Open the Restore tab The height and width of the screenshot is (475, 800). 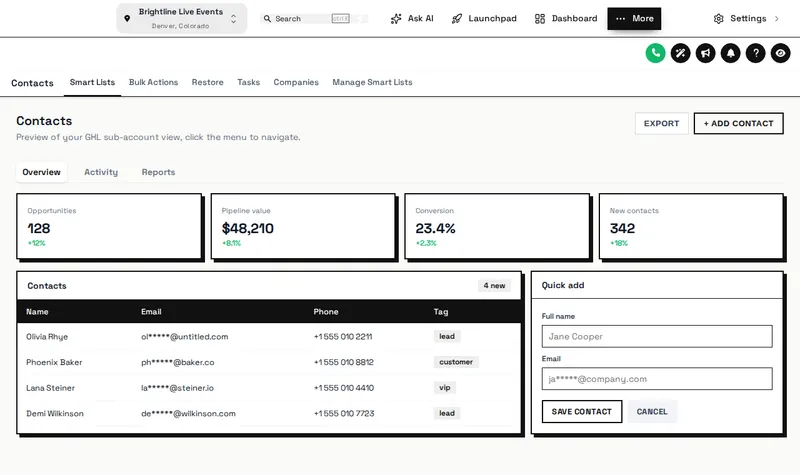[x=208, y=82]
